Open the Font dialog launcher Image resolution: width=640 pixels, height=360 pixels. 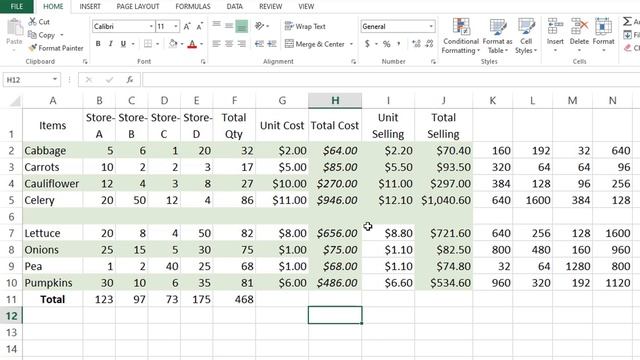coord(203,62)
